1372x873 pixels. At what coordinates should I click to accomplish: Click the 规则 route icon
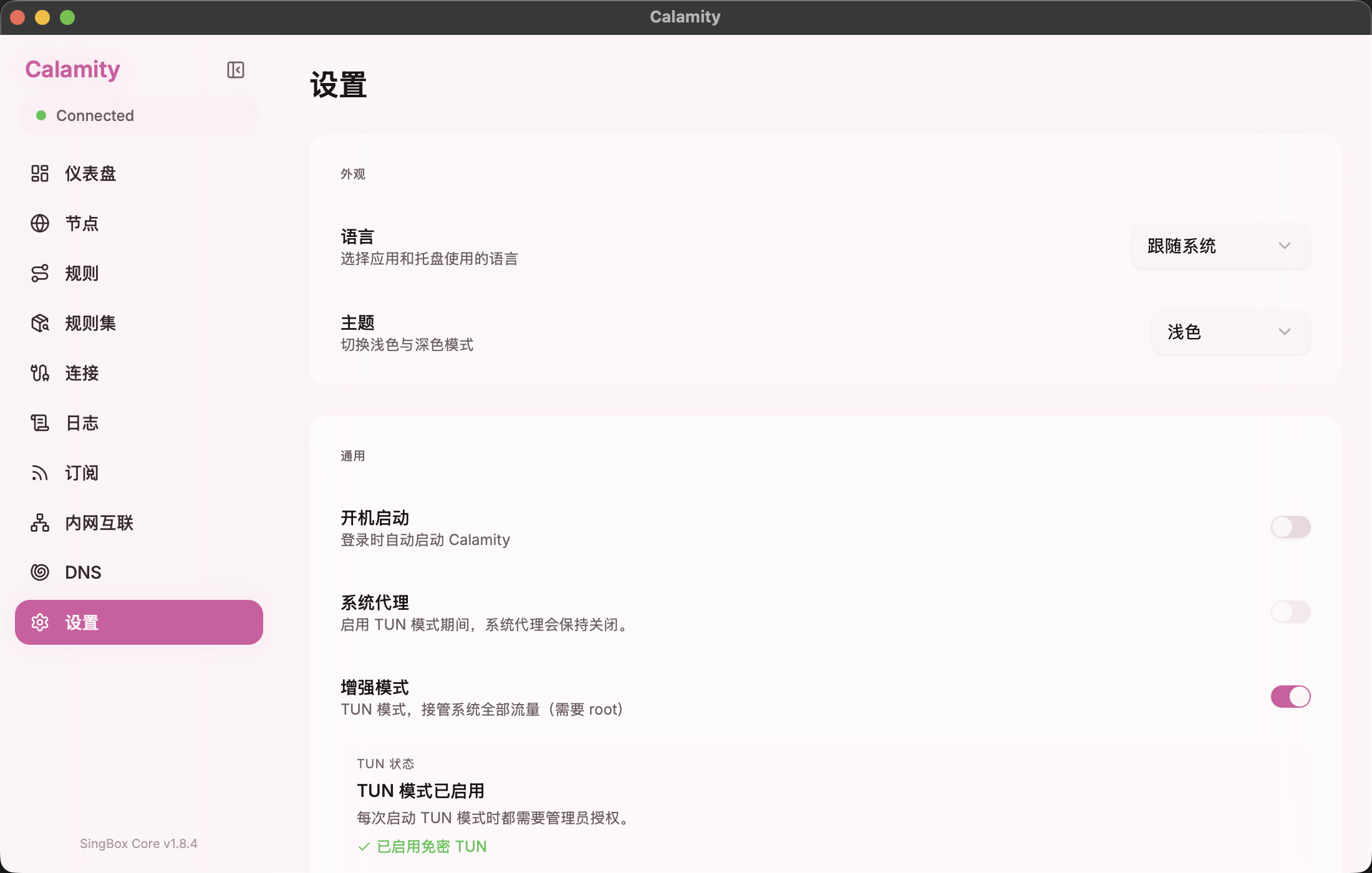pyautogui.click(x=40, y=273)
